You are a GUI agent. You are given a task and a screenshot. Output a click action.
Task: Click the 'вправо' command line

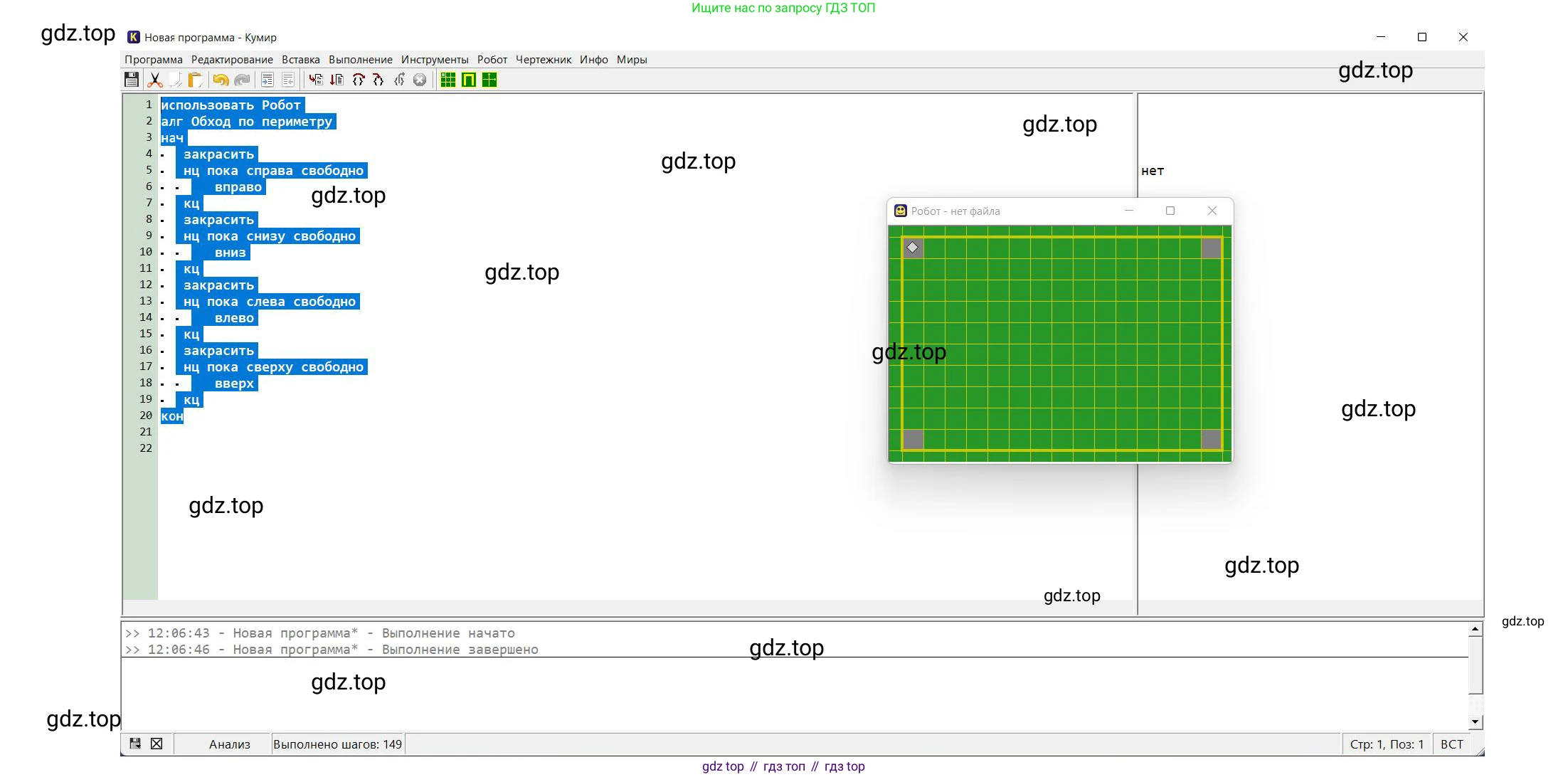(238, 187)
